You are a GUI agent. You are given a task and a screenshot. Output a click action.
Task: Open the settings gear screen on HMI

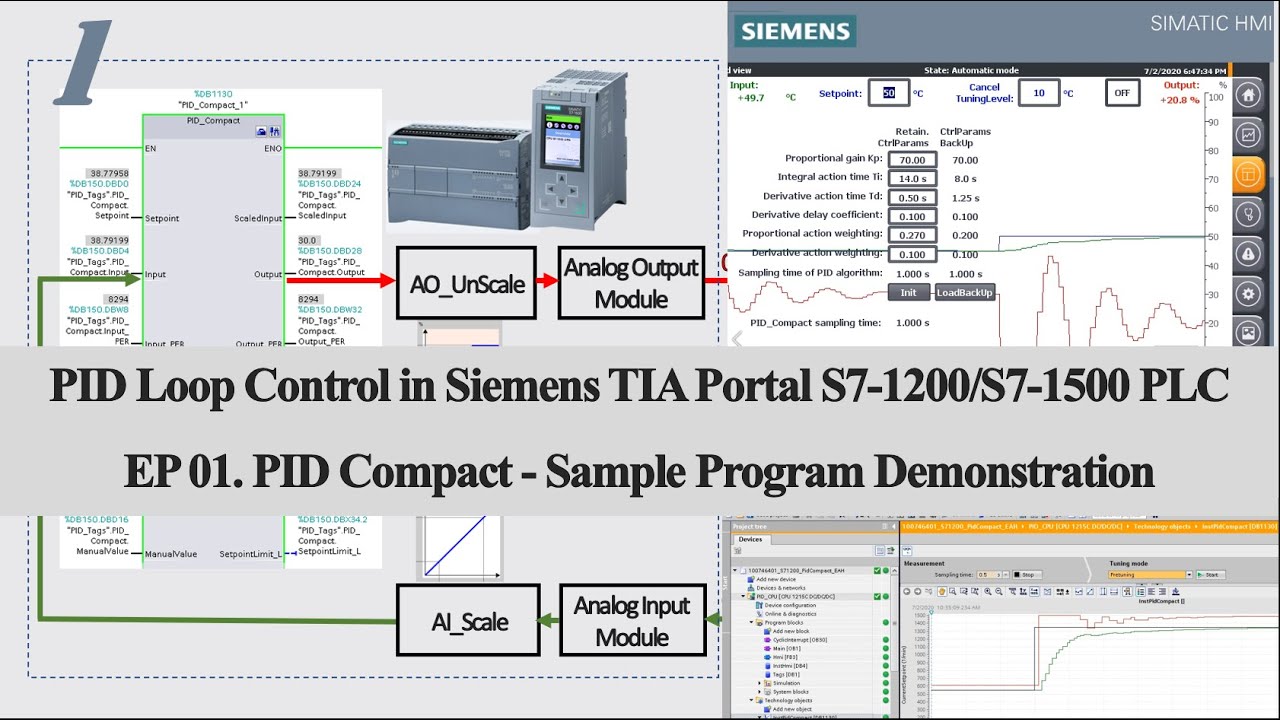click(1247, 293)
